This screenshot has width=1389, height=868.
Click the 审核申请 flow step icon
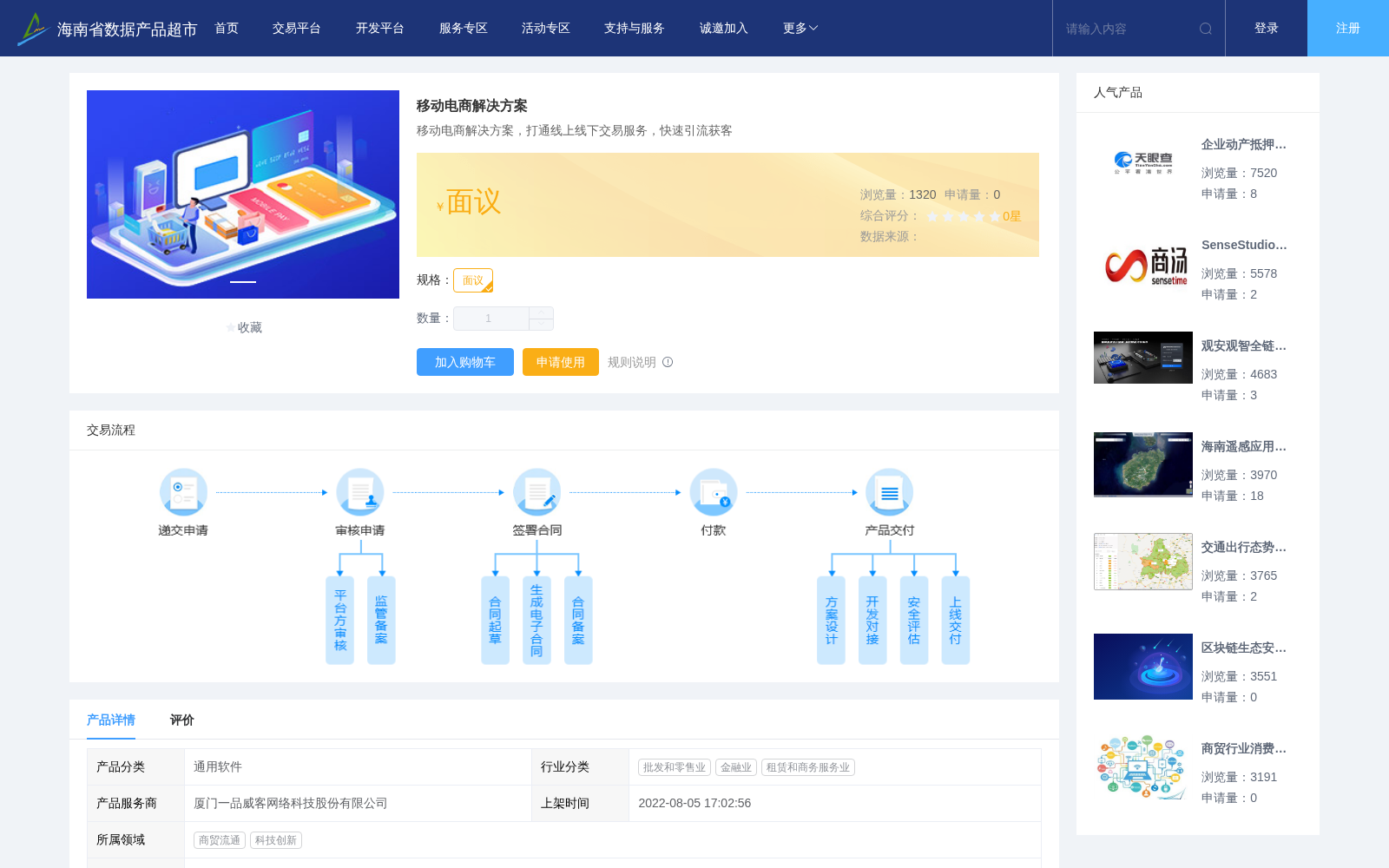pyautogui.click(x=360, y=492)
